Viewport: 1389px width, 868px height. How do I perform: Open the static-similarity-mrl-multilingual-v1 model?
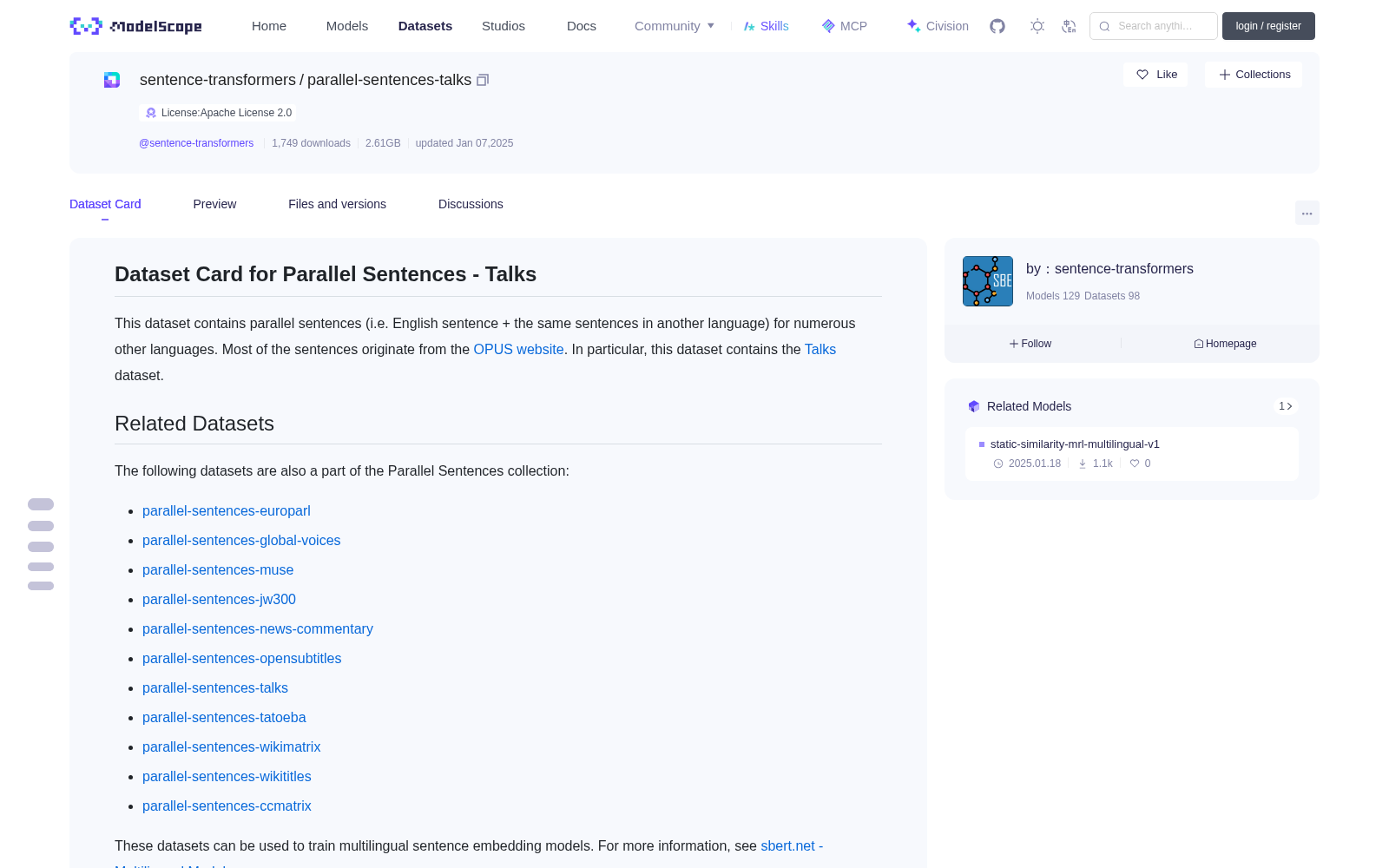1075,444
